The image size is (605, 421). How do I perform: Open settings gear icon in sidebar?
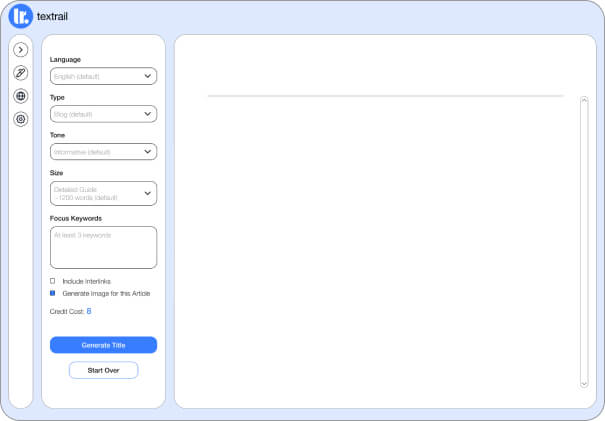point(21,119)
